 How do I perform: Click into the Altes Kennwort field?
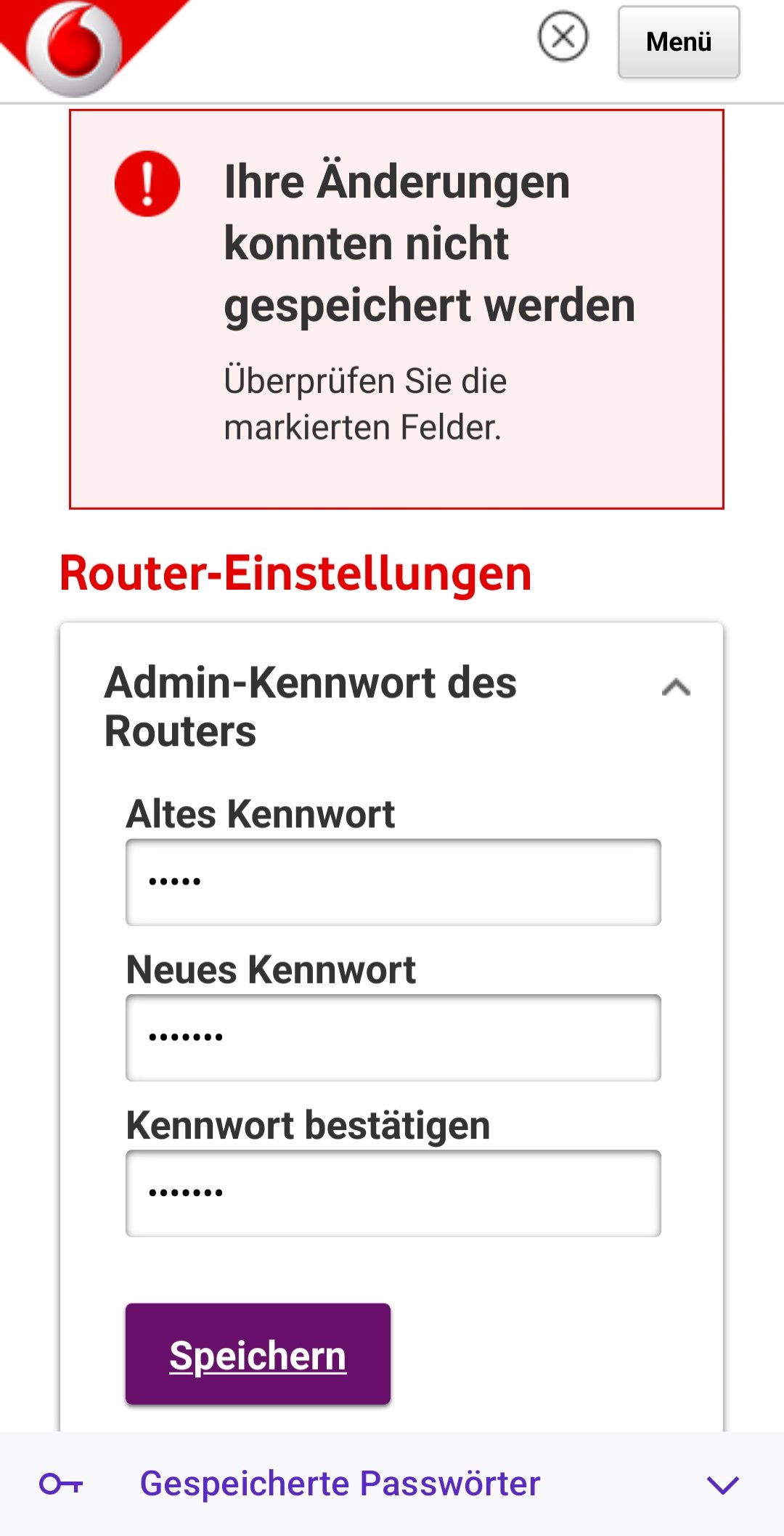pyautogui.click(x=392, y=882)
